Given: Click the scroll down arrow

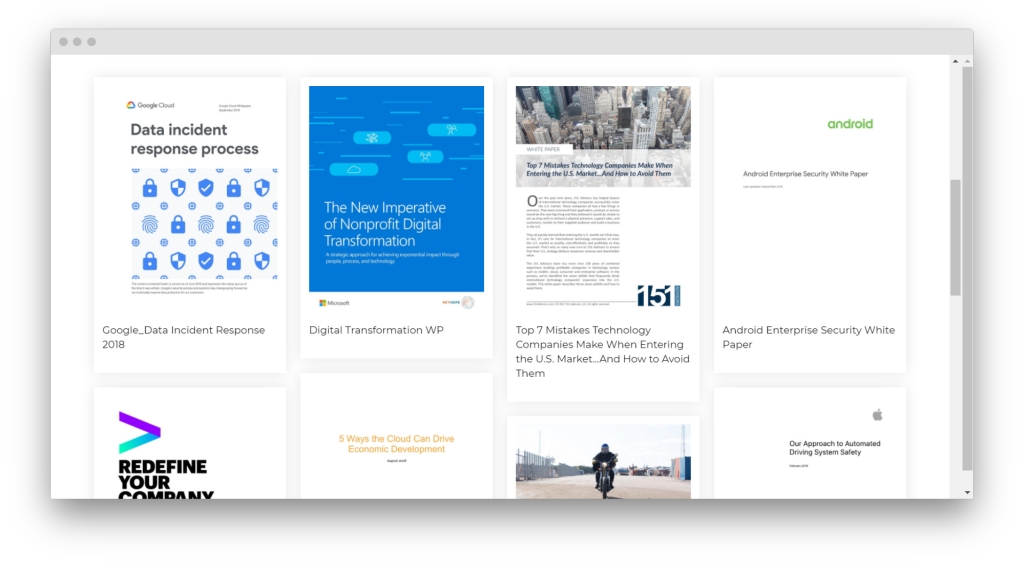Looking at the screenshot, I should tap(966, 492).
